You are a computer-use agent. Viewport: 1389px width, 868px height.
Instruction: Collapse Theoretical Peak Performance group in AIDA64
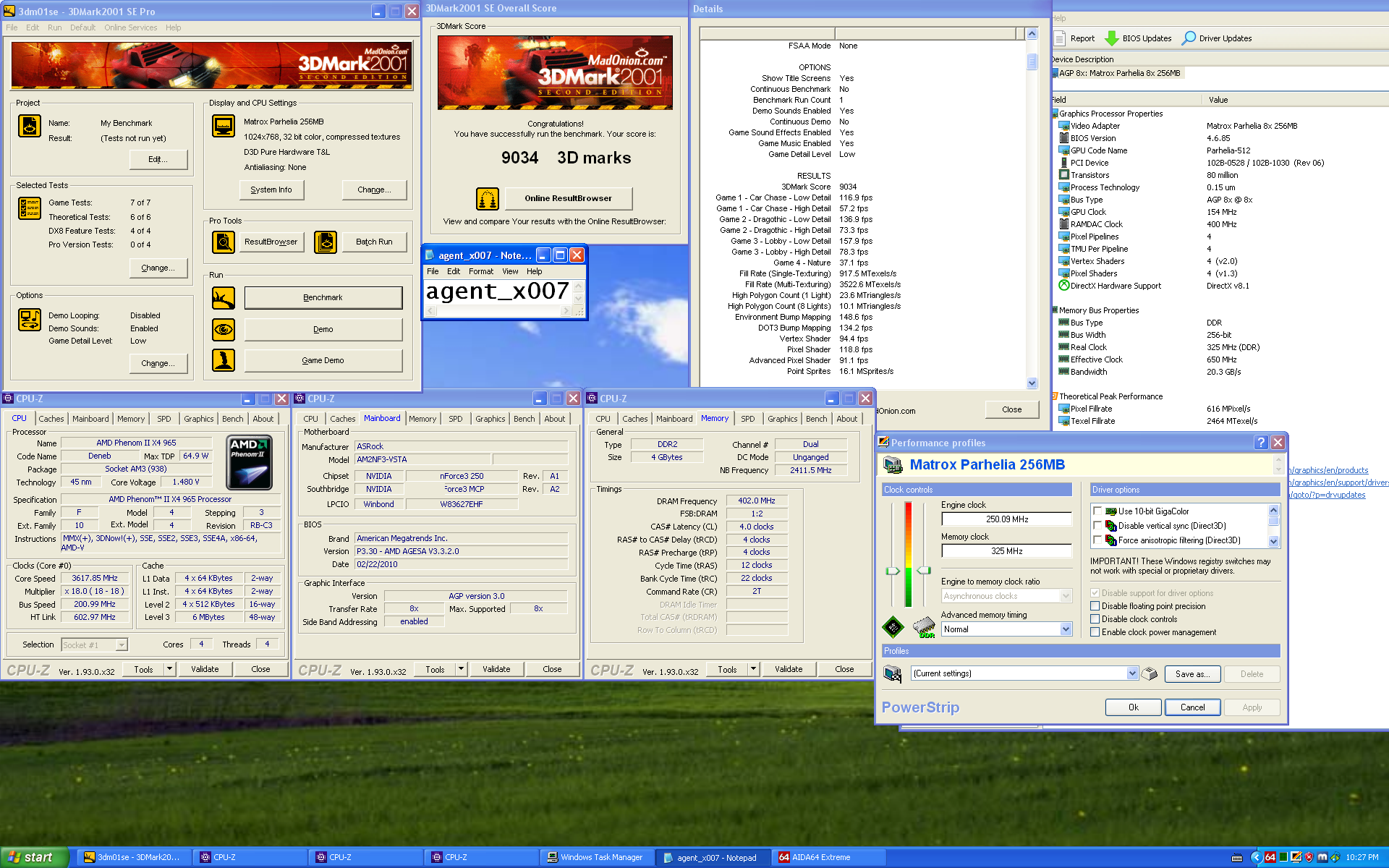[x=1055, y=396]
